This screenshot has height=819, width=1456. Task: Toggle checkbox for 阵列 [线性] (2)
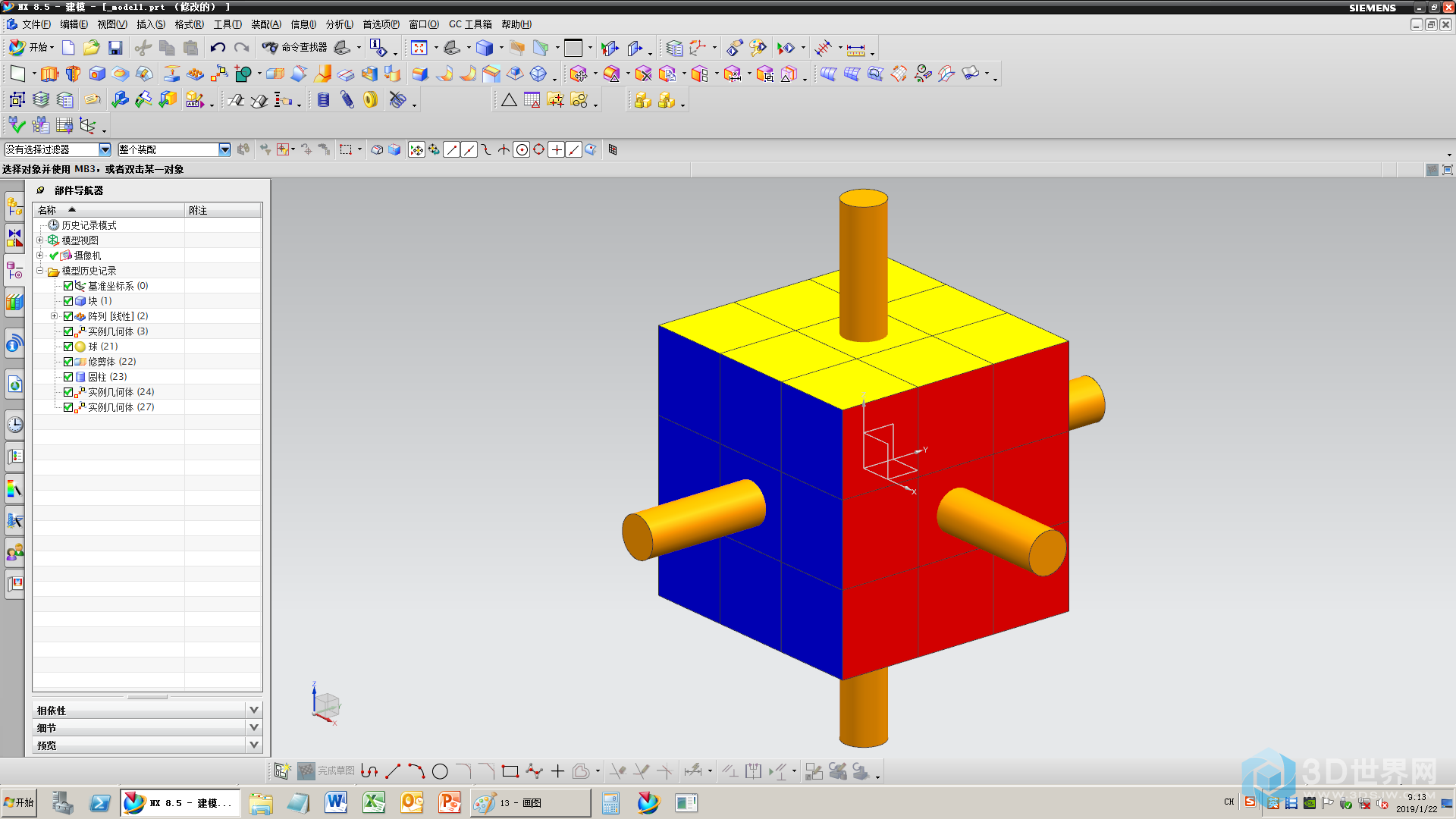coord(68,316)
